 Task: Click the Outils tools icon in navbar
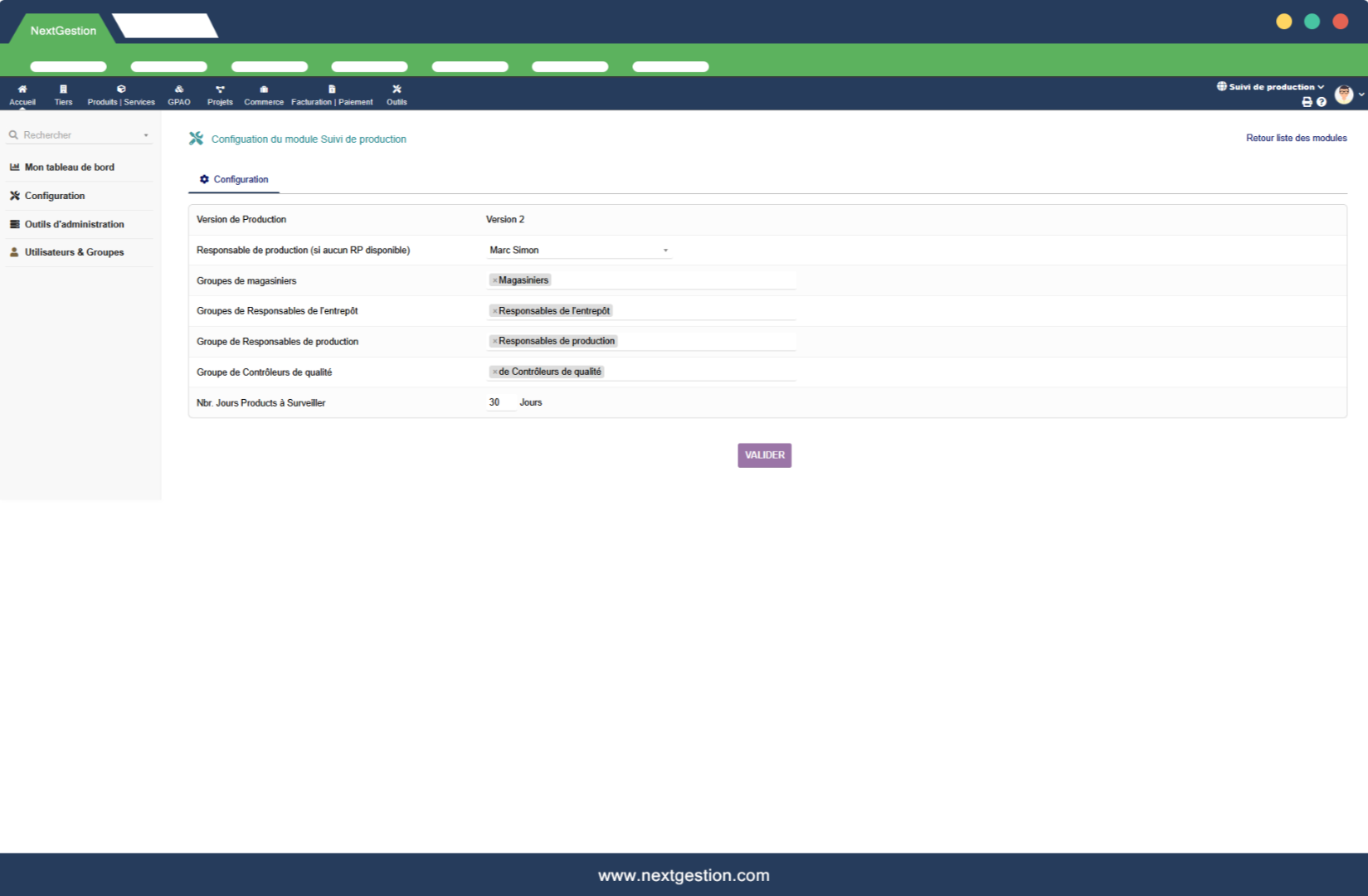[397, 90]
